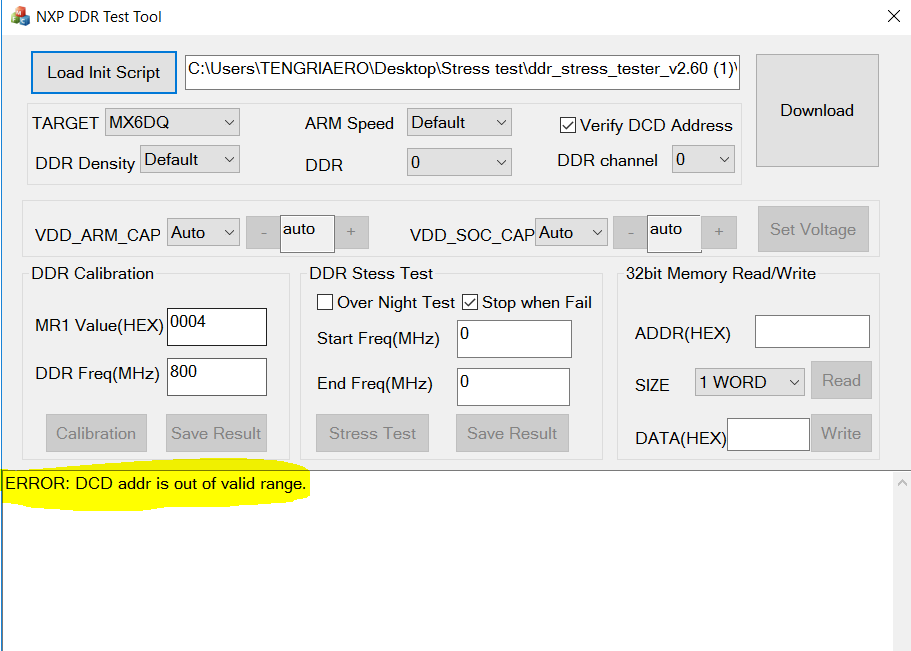Click Save Result under DDR Stress Test
The height and width of the screenshot is (651, 911).
(512, 433)
